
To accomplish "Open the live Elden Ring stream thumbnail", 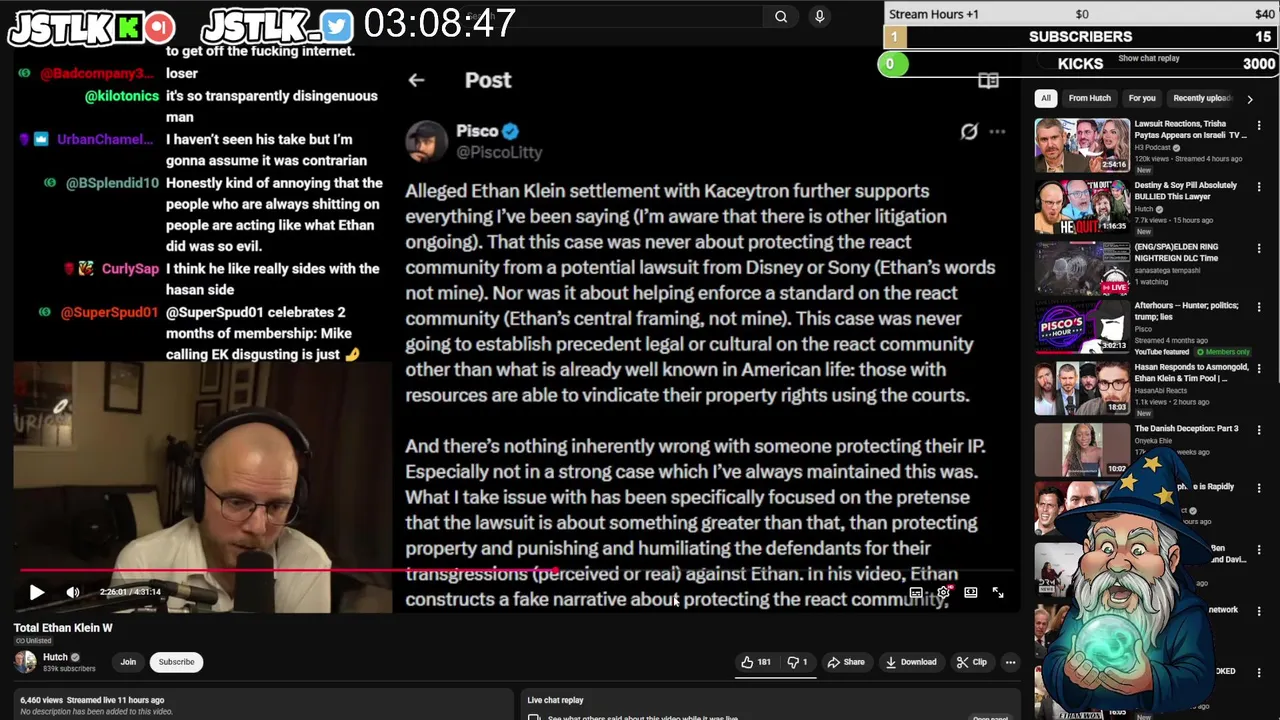I will (1082, 267).
